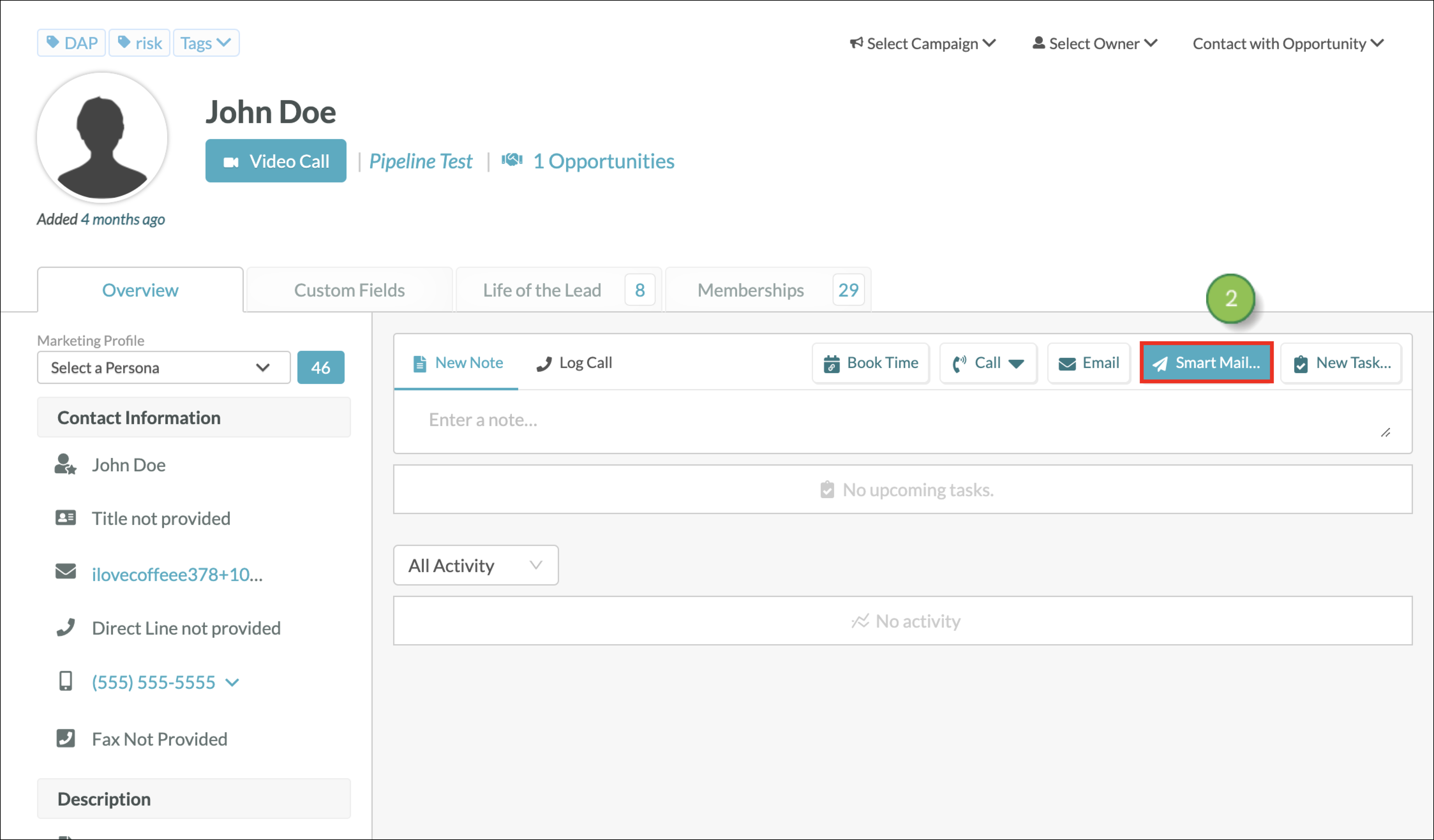The image size is (1434, 840).
Task: Click the ringing phone Call icon
Action: tap(960, 364)
